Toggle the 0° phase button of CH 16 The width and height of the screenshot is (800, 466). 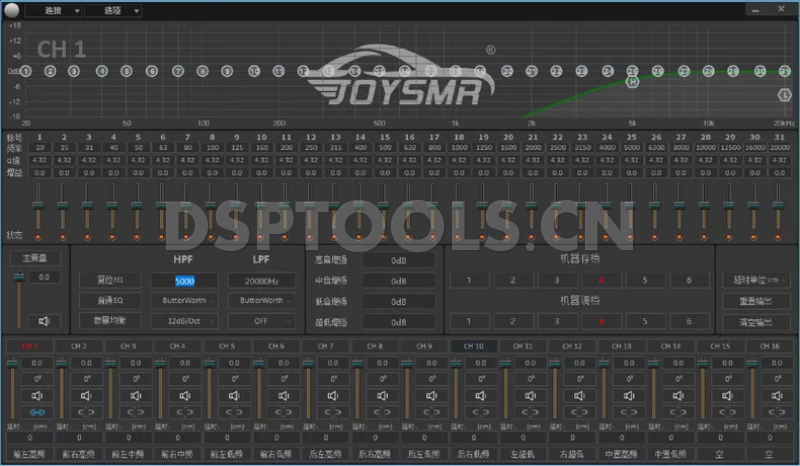pyautogui.click(x=777, y=379)
